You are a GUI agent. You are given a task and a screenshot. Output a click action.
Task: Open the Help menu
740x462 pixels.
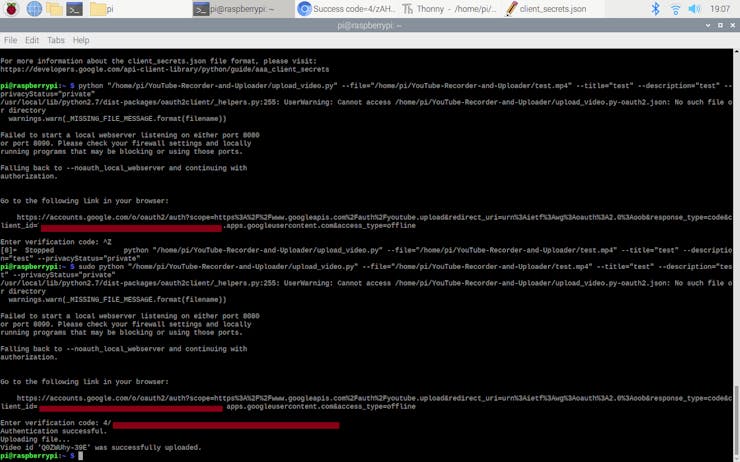click(81, 40)
